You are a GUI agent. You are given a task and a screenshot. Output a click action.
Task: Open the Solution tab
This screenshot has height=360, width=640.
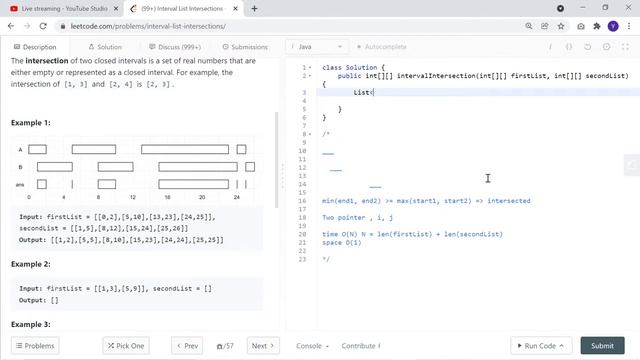pyautogui.click(x=105, y=47)
